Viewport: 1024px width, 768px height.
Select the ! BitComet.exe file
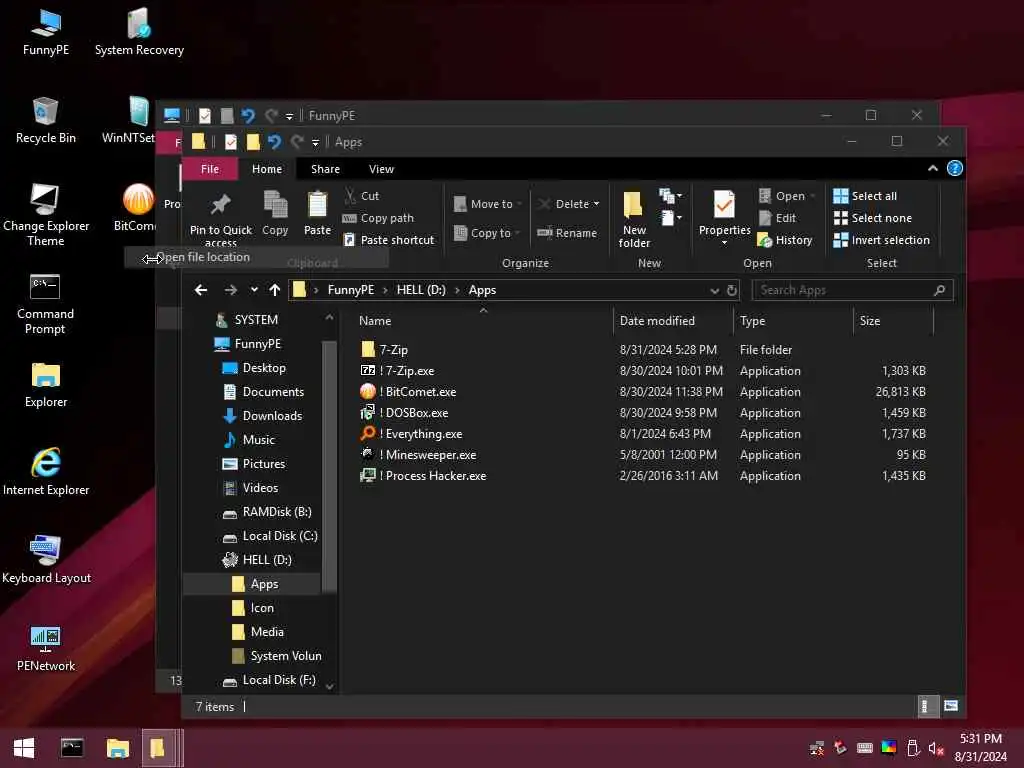click(x=408, y=392)
